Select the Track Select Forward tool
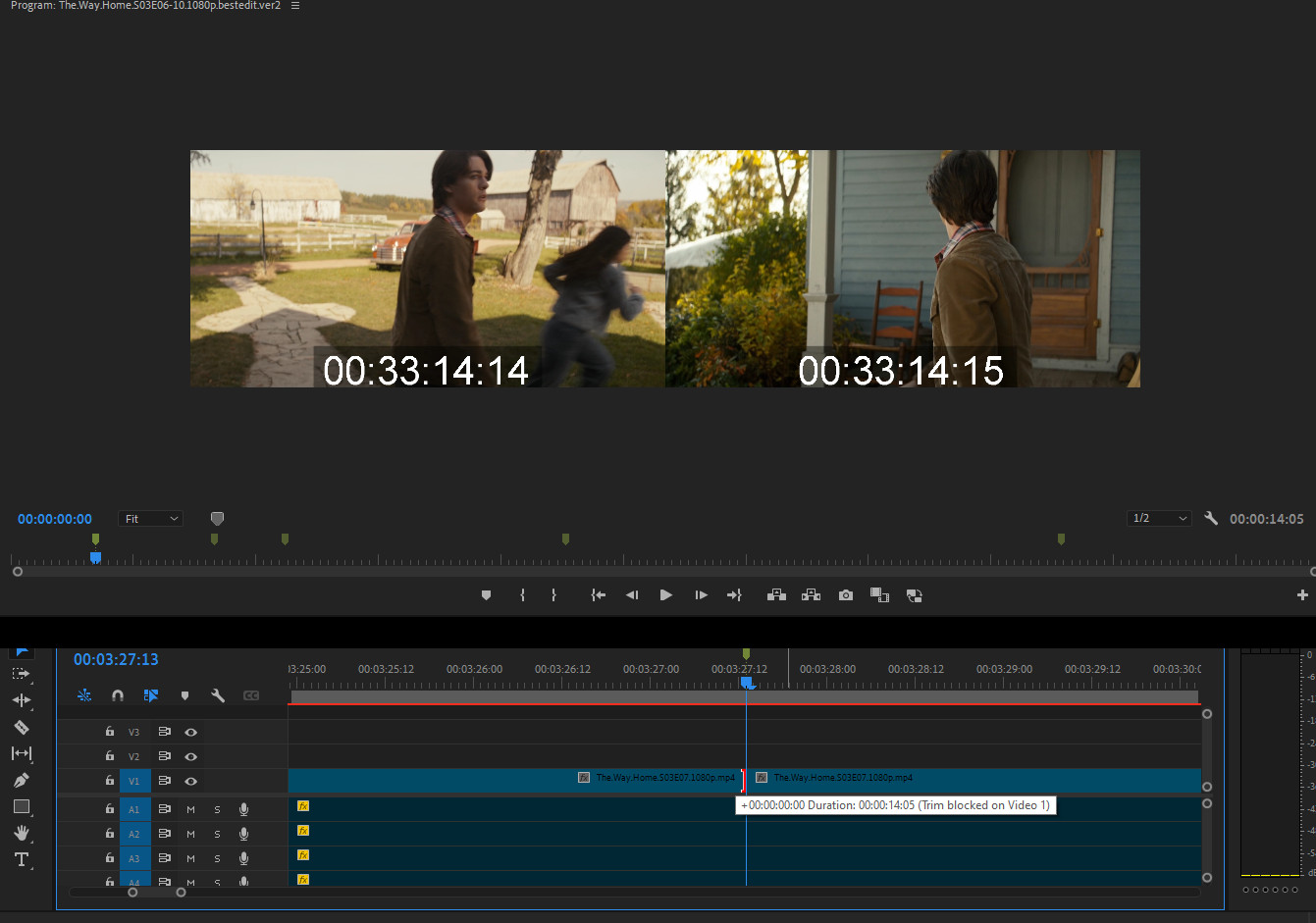 click(x=21, y=674)
